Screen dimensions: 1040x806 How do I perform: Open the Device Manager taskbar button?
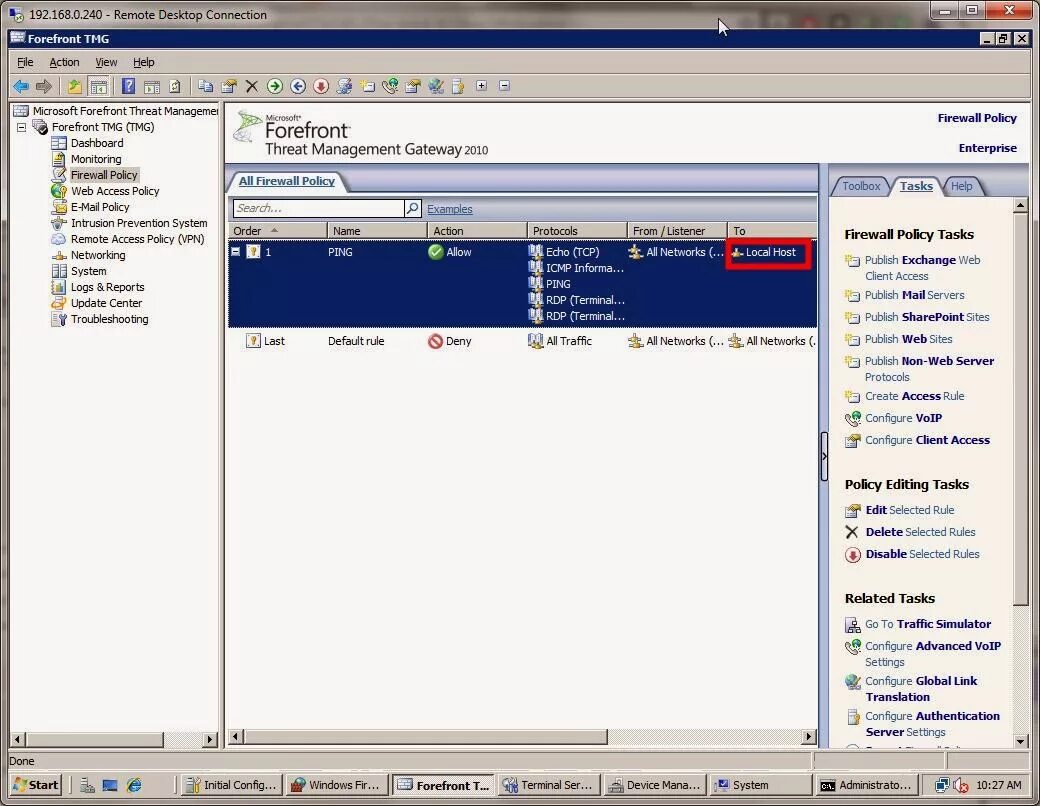(655, 785)
